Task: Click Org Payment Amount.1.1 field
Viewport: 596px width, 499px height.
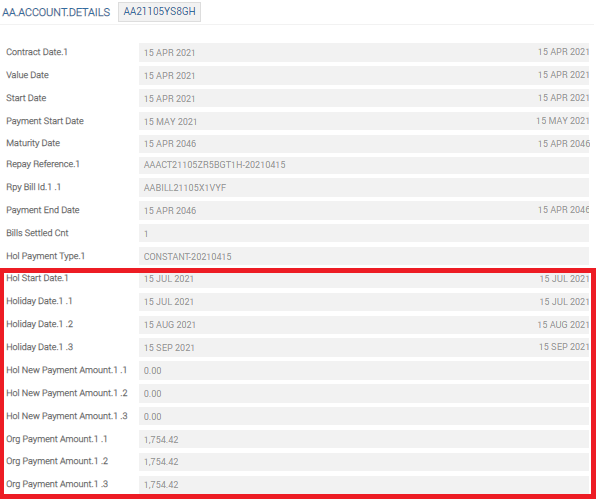Action: [364, 439]
